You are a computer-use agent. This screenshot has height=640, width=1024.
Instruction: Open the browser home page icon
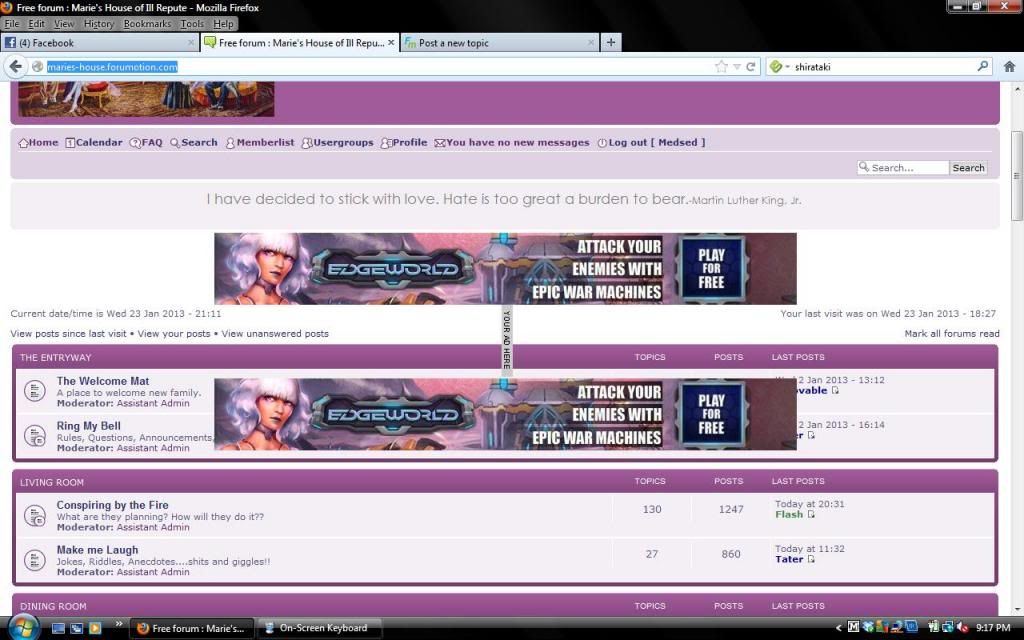point(1009,67)
